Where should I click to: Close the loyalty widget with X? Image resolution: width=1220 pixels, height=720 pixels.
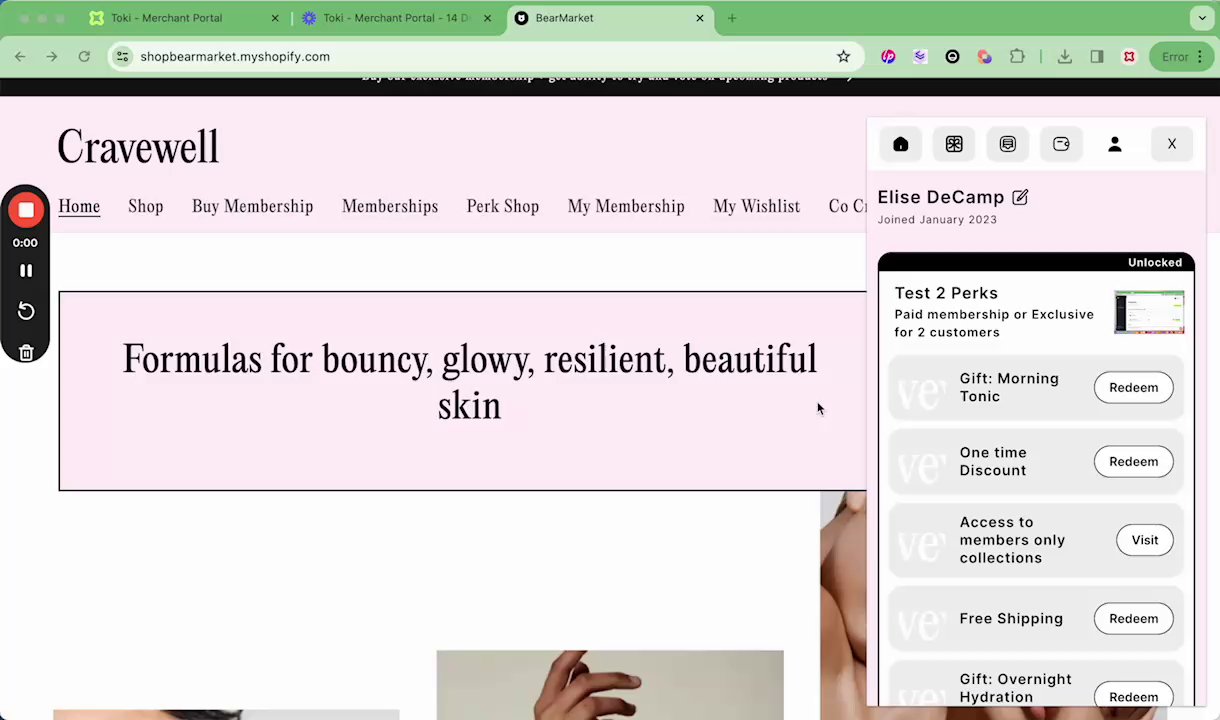tap(1172, 144)
